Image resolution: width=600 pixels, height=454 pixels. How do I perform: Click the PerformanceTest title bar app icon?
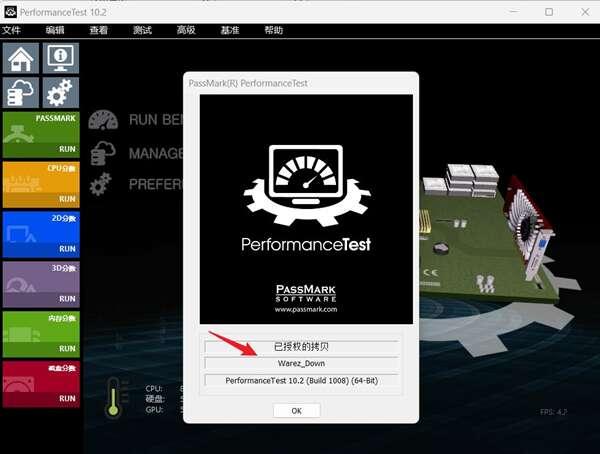pos(10,12)
